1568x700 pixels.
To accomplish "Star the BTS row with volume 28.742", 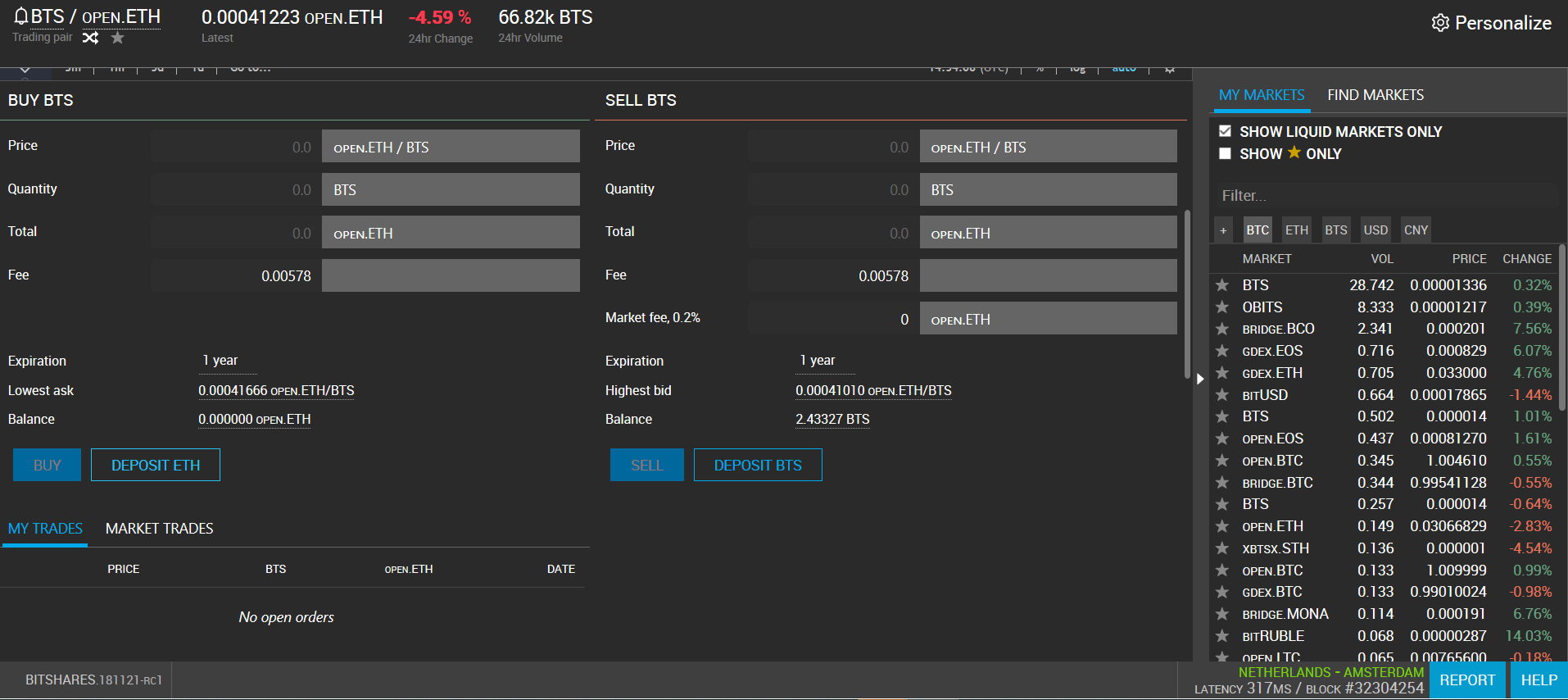I will pos(1222,285).
